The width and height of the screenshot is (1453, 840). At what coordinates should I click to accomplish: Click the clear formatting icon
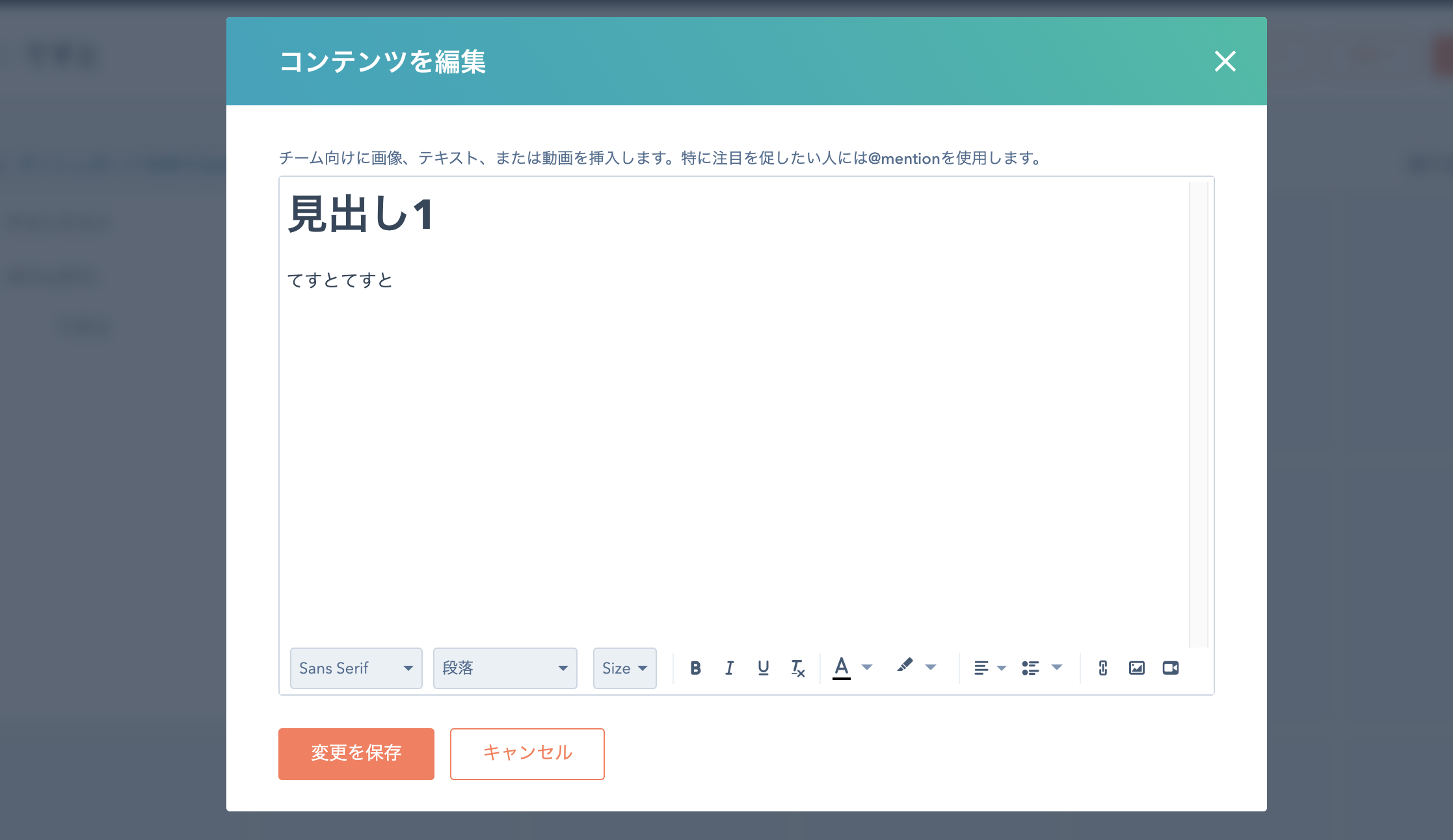pos(797,668)
